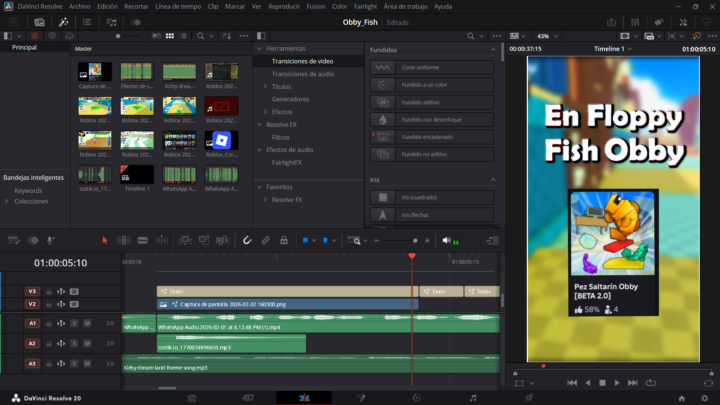Click the replace clip tool icon

223,240
